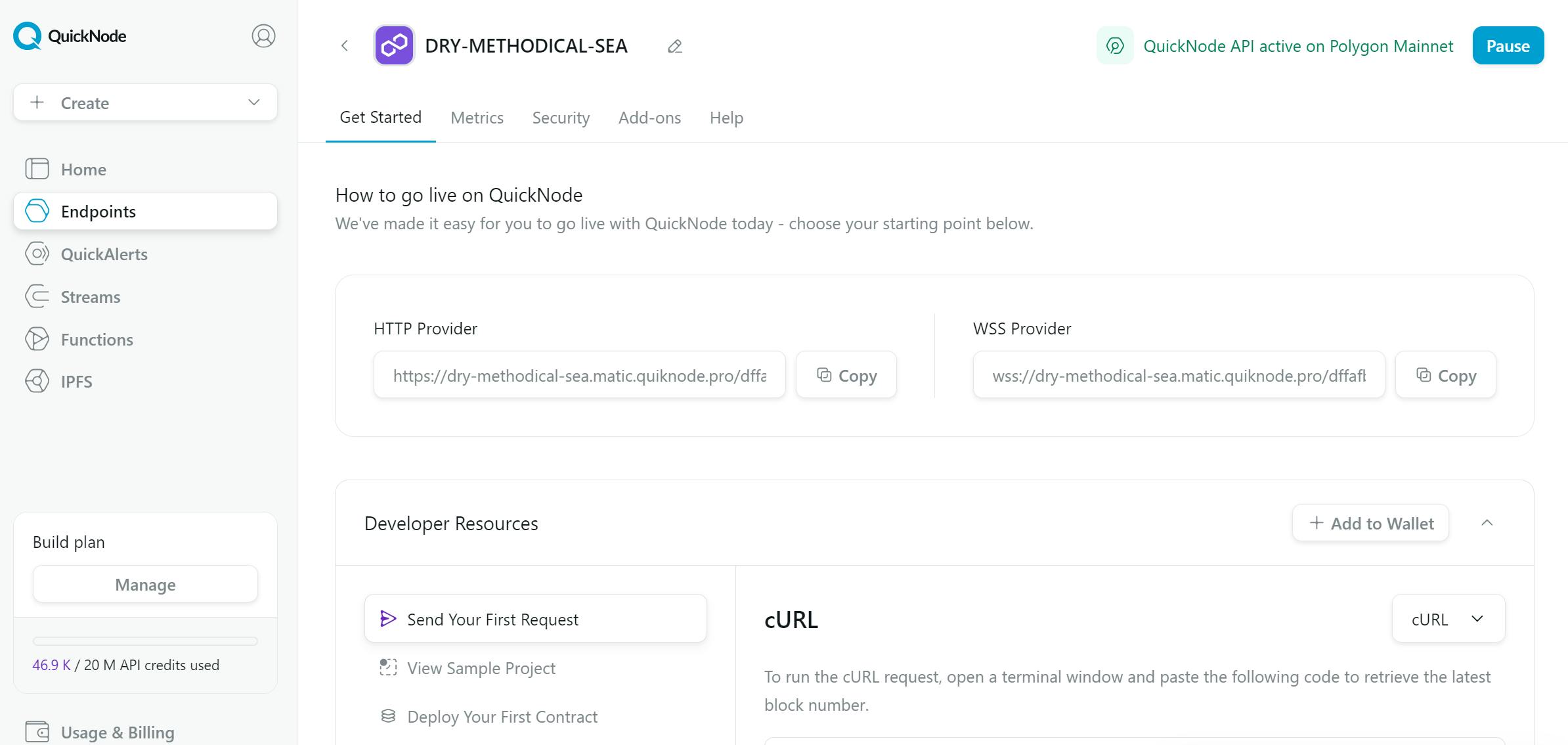Open the Help tab
The width and height of the screenshot is (1568, 745).
coord(726,118)
